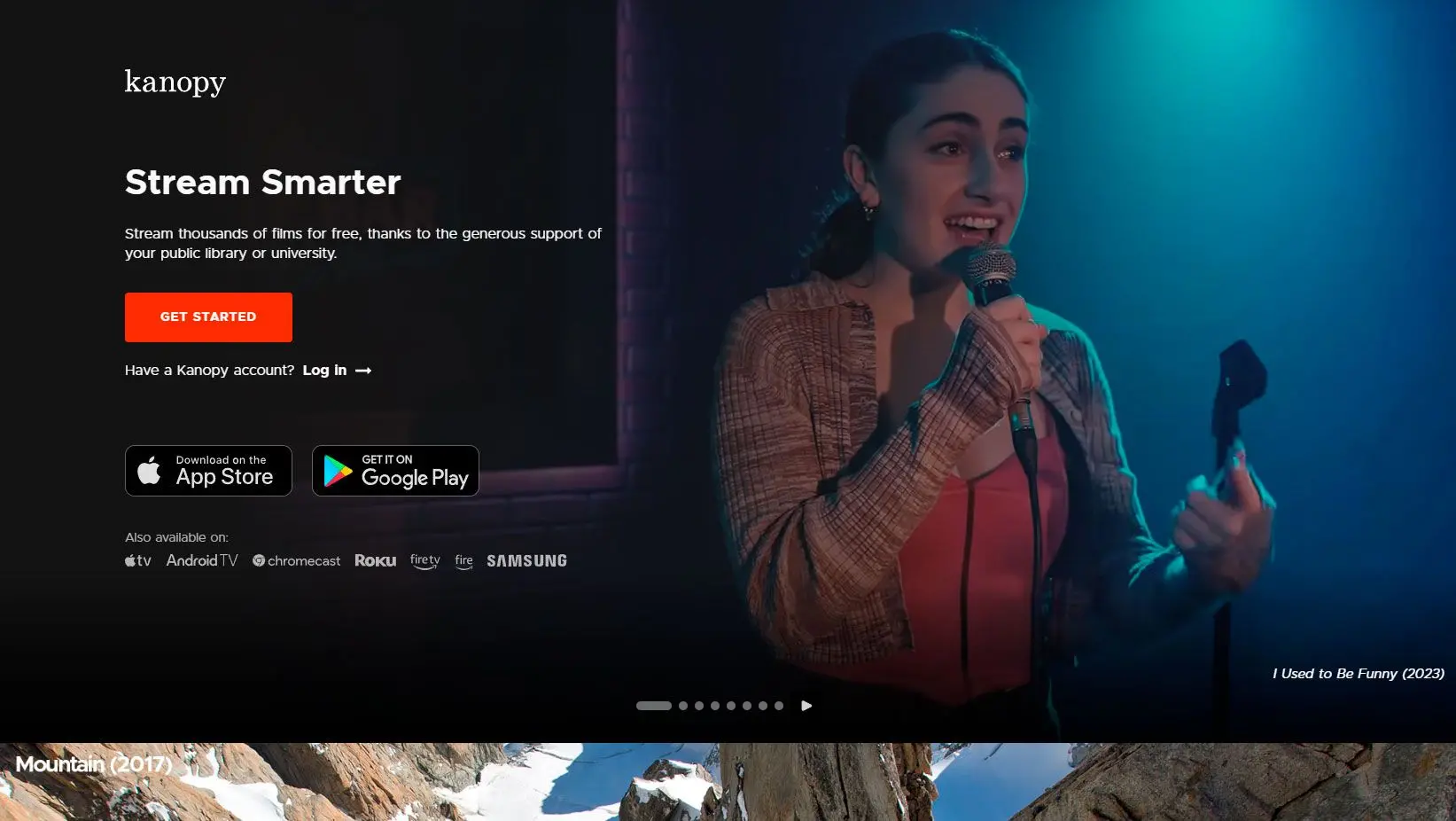1456x821 pixels.
Task: Click the Amazon Fire tablet logo
Action: tap(463, 561)
